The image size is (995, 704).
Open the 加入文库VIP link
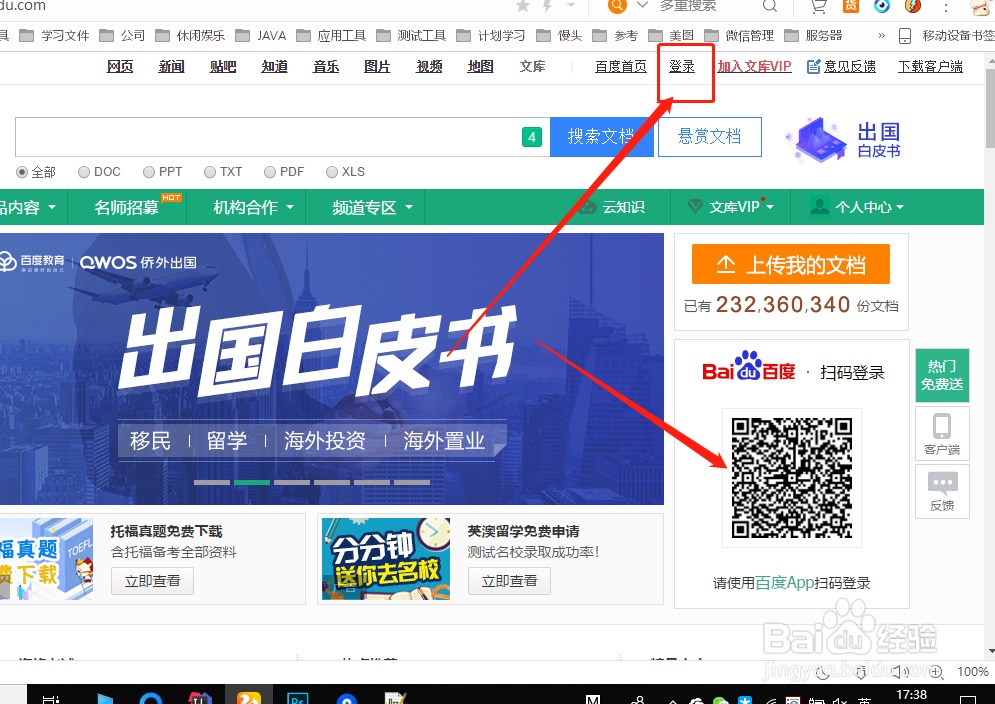coord(754,66)
